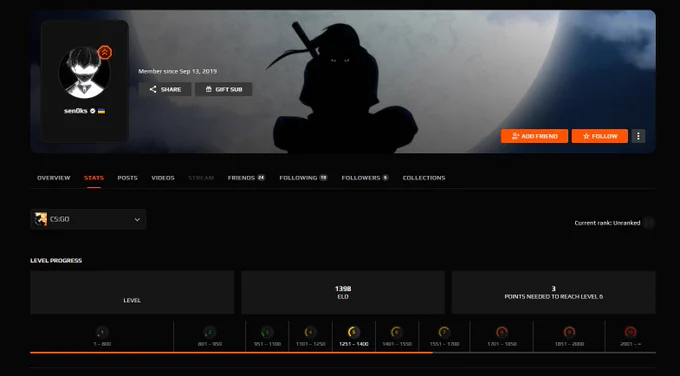Click the 1251 – 1400 ELO range label
This screenshot has height=376, width=680.
point(353,344)
